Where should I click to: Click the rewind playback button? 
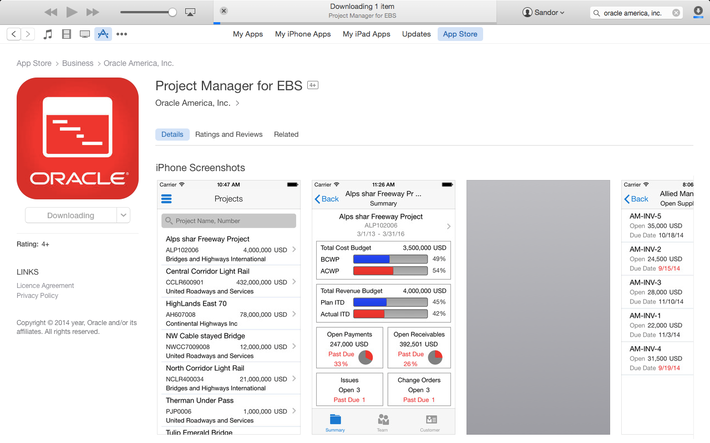click(x=51, y=12)
